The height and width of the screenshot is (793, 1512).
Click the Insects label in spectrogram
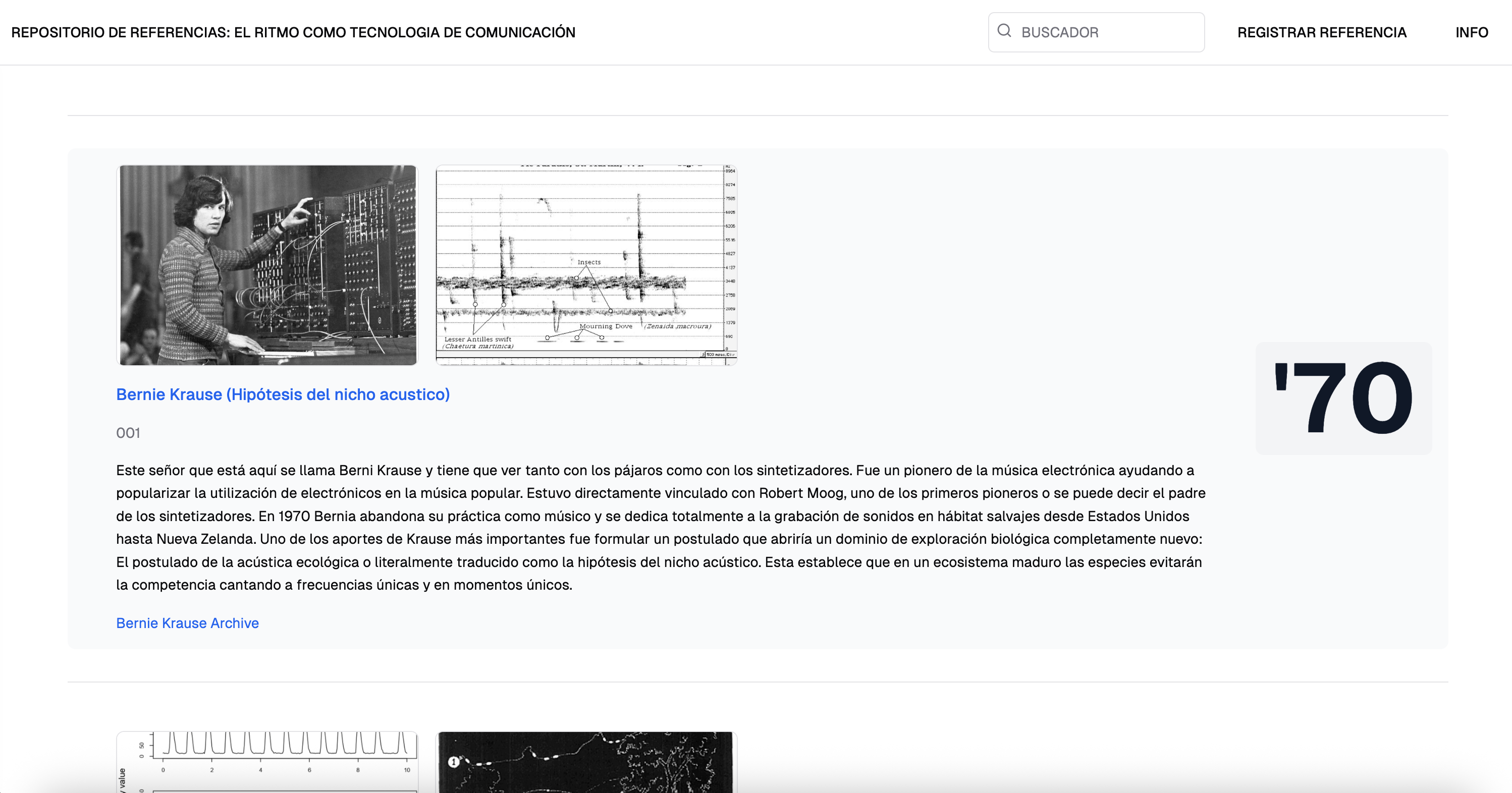pos(589,262)
